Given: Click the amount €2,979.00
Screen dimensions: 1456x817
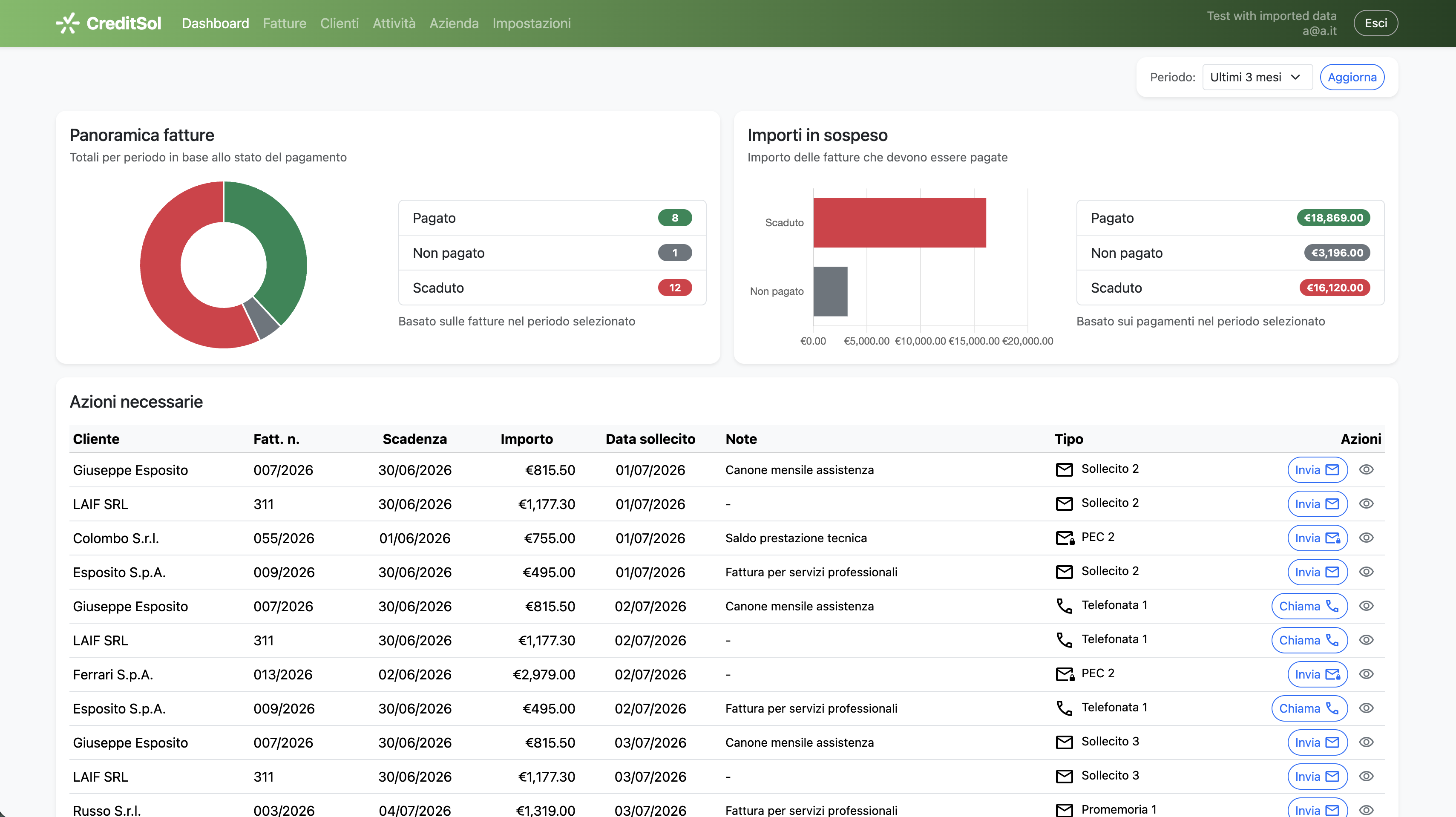Looking at the screenshot, I should (x=544, y=674).
